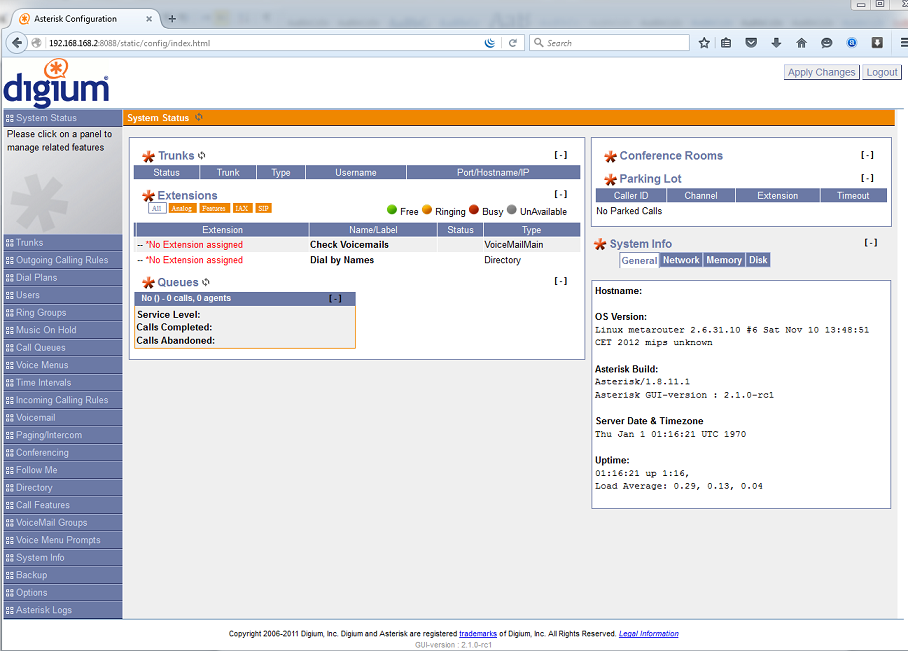Open System Info in the sidebar
908x651 pixels.
click(x=63, y=558)
